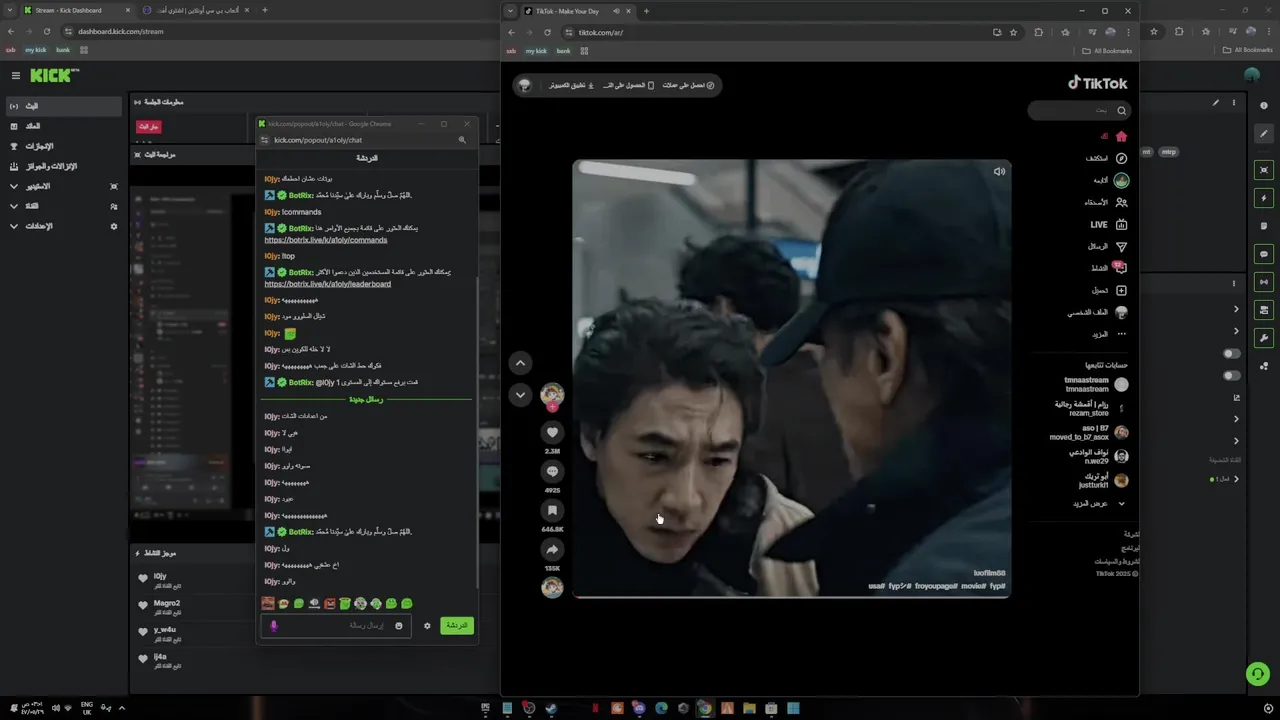This screenshot has height=720, width=1280.
Task: Follow the creator via red plus badge
Action: tap(552, 407)
